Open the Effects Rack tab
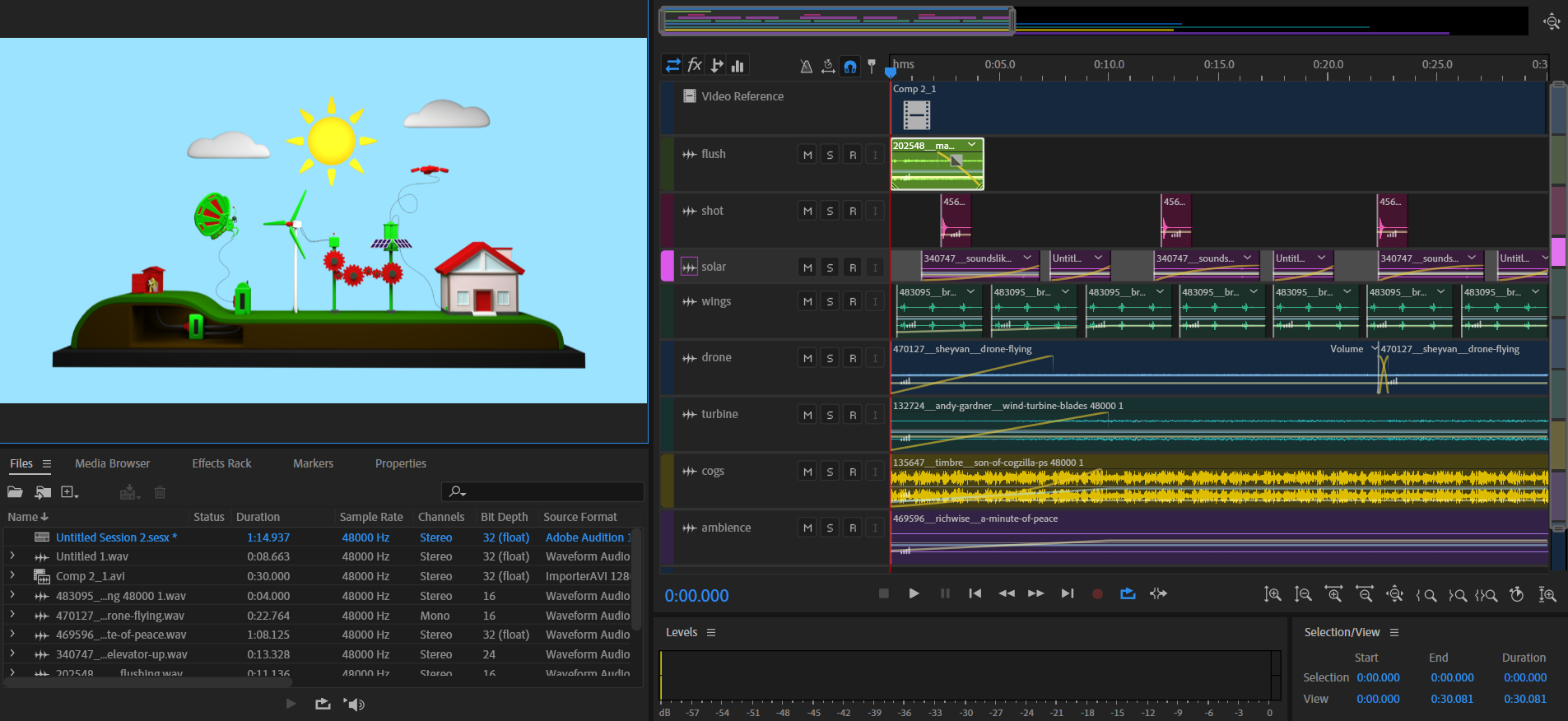This screenshot has height=721, width=1568. click(x=221, y=463)
